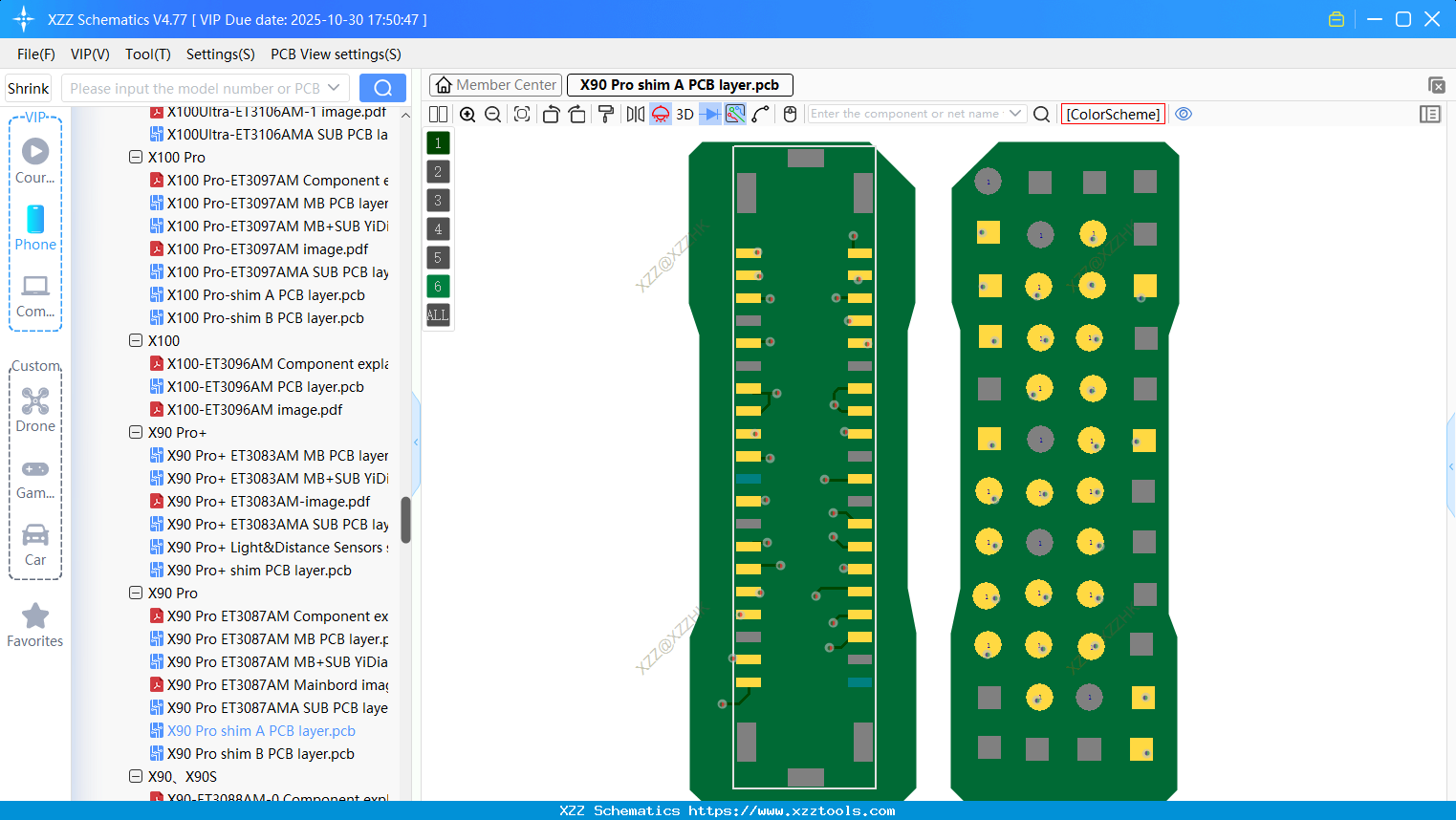This screenshot has height=820, width=1456.
Task: Toggle the eye visibility icon
Action: [x=1184, y=114]
